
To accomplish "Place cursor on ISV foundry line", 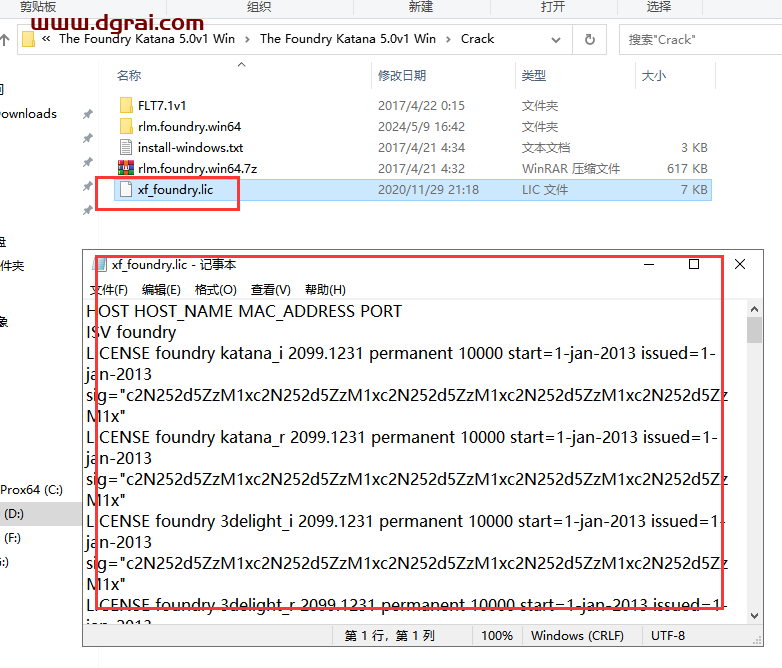I will [x=131, y=332].
